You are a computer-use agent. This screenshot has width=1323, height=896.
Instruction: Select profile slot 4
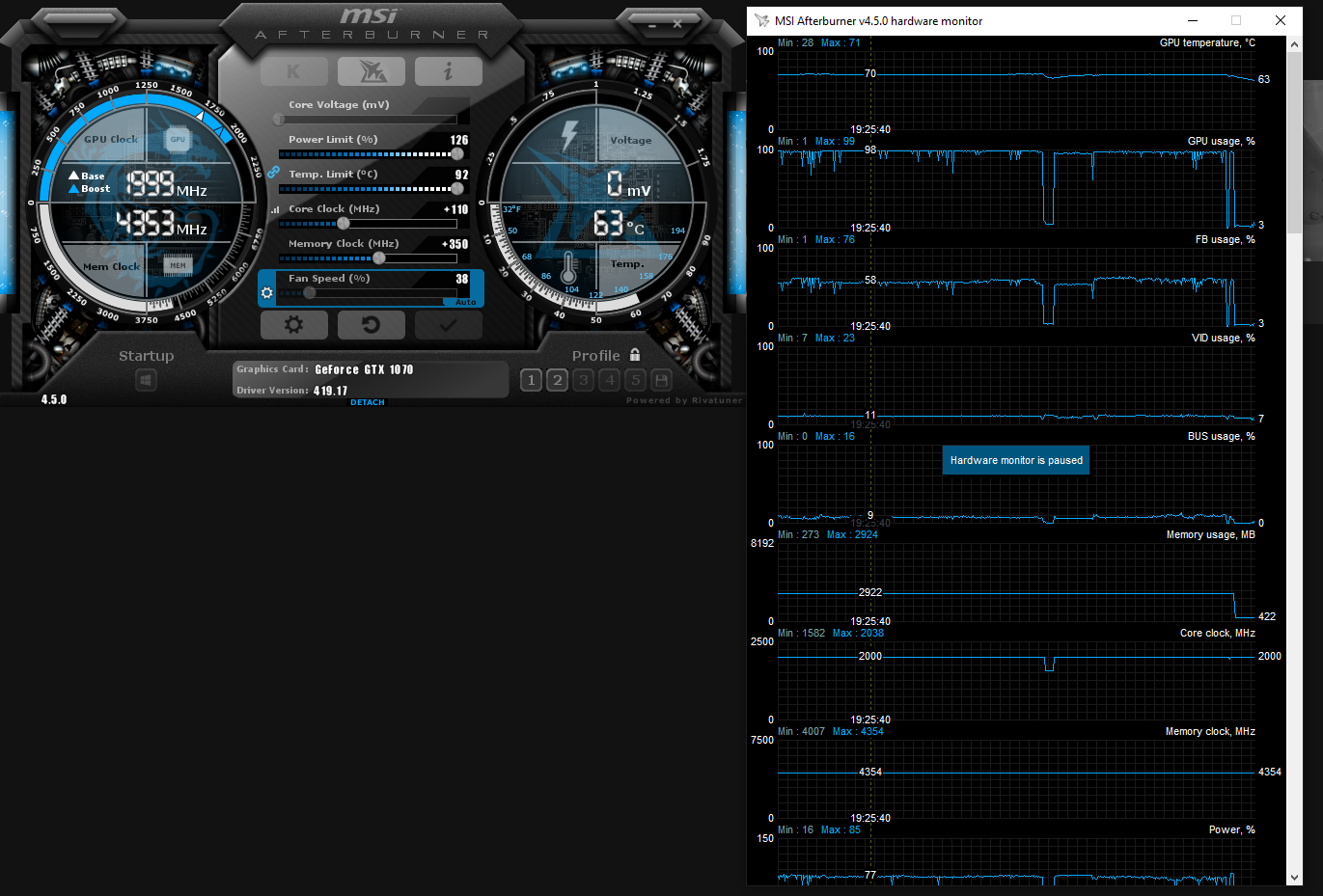609,380
